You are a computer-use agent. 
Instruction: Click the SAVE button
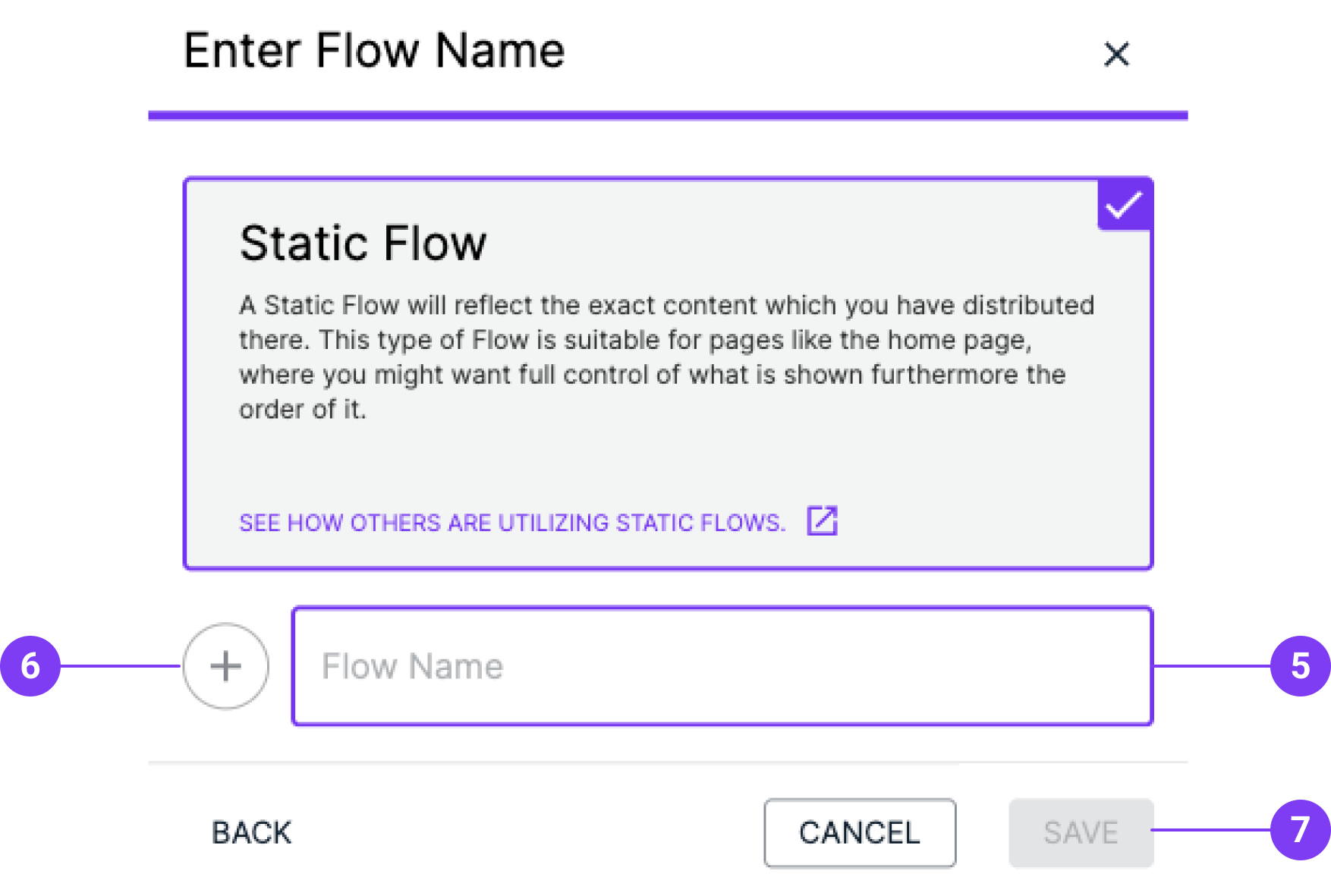click(x=1081, y=832)
